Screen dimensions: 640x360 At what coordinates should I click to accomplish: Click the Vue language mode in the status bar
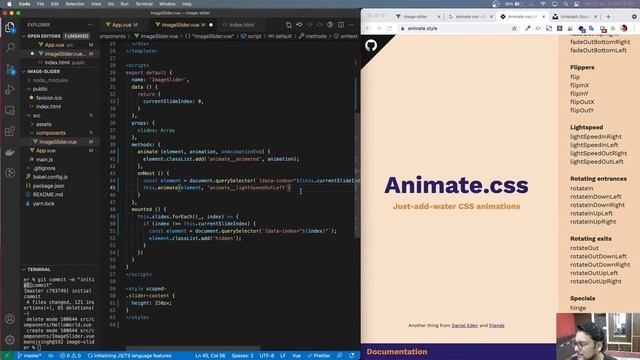pyautogui.click(x=296, y=356)
